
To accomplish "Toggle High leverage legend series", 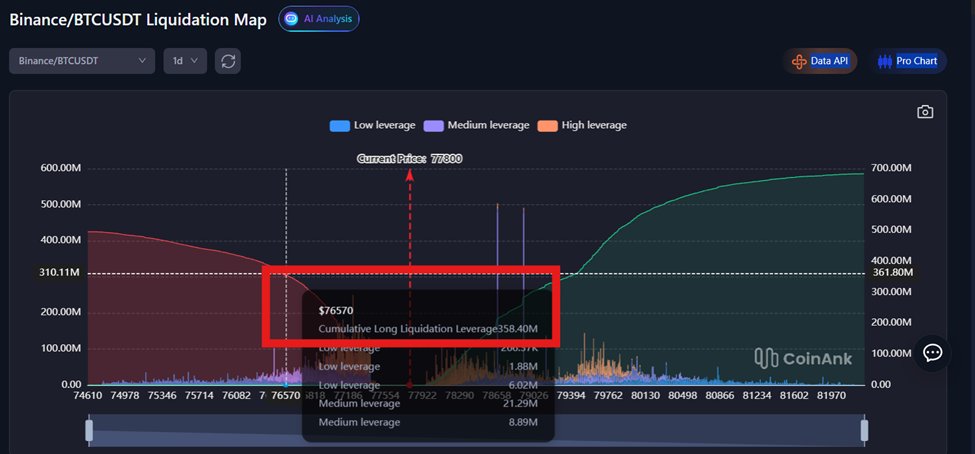I will click(x=582, y=125).
